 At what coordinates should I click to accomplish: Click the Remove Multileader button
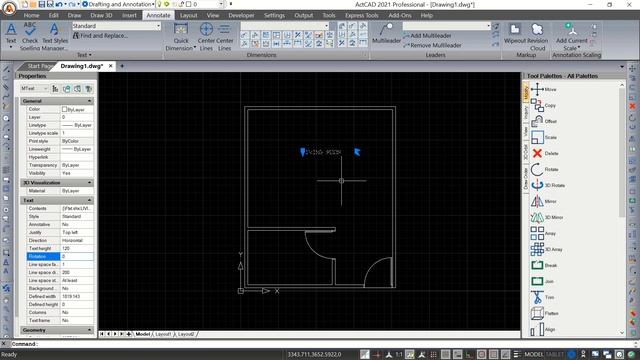click(x=432, y=45)
